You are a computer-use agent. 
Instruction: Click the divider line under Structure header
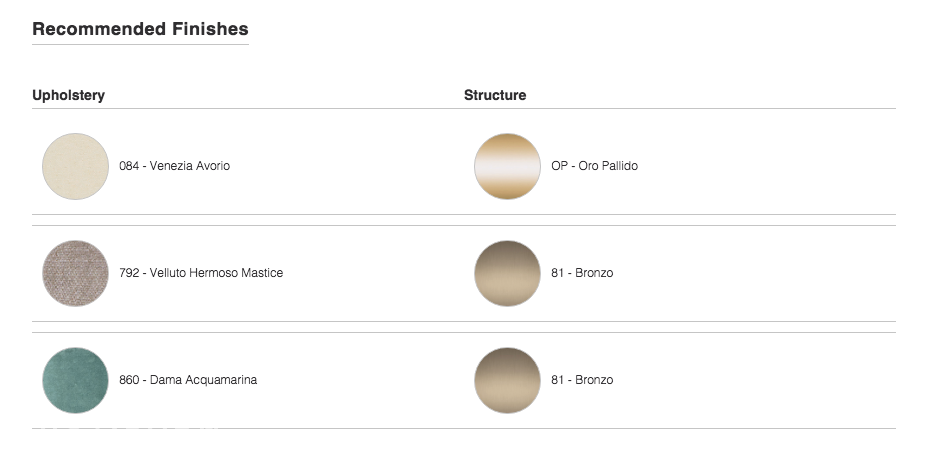680,109
